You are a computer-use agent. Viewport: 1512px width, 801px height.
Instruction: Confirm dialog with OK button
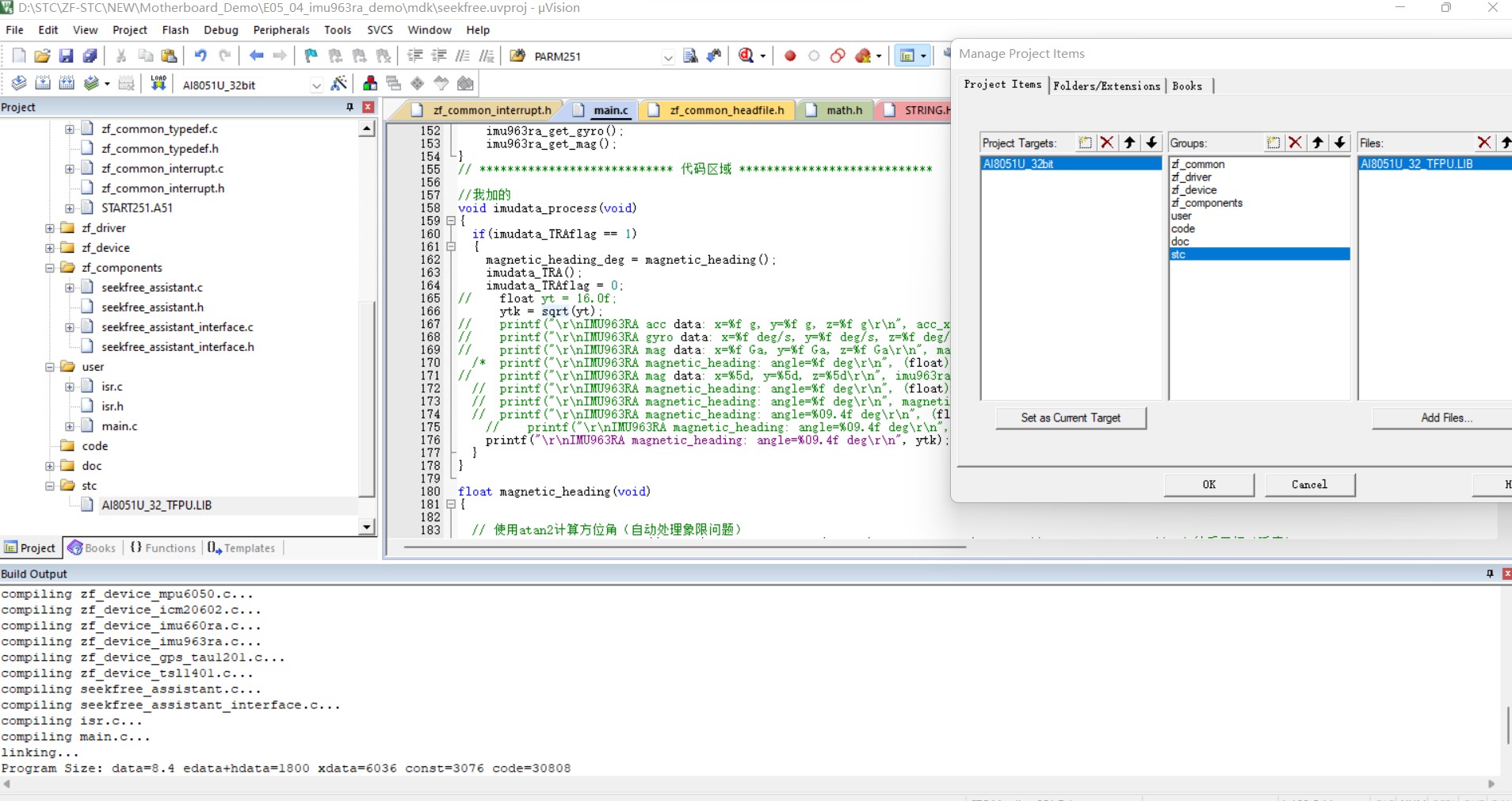point(1208,484)
